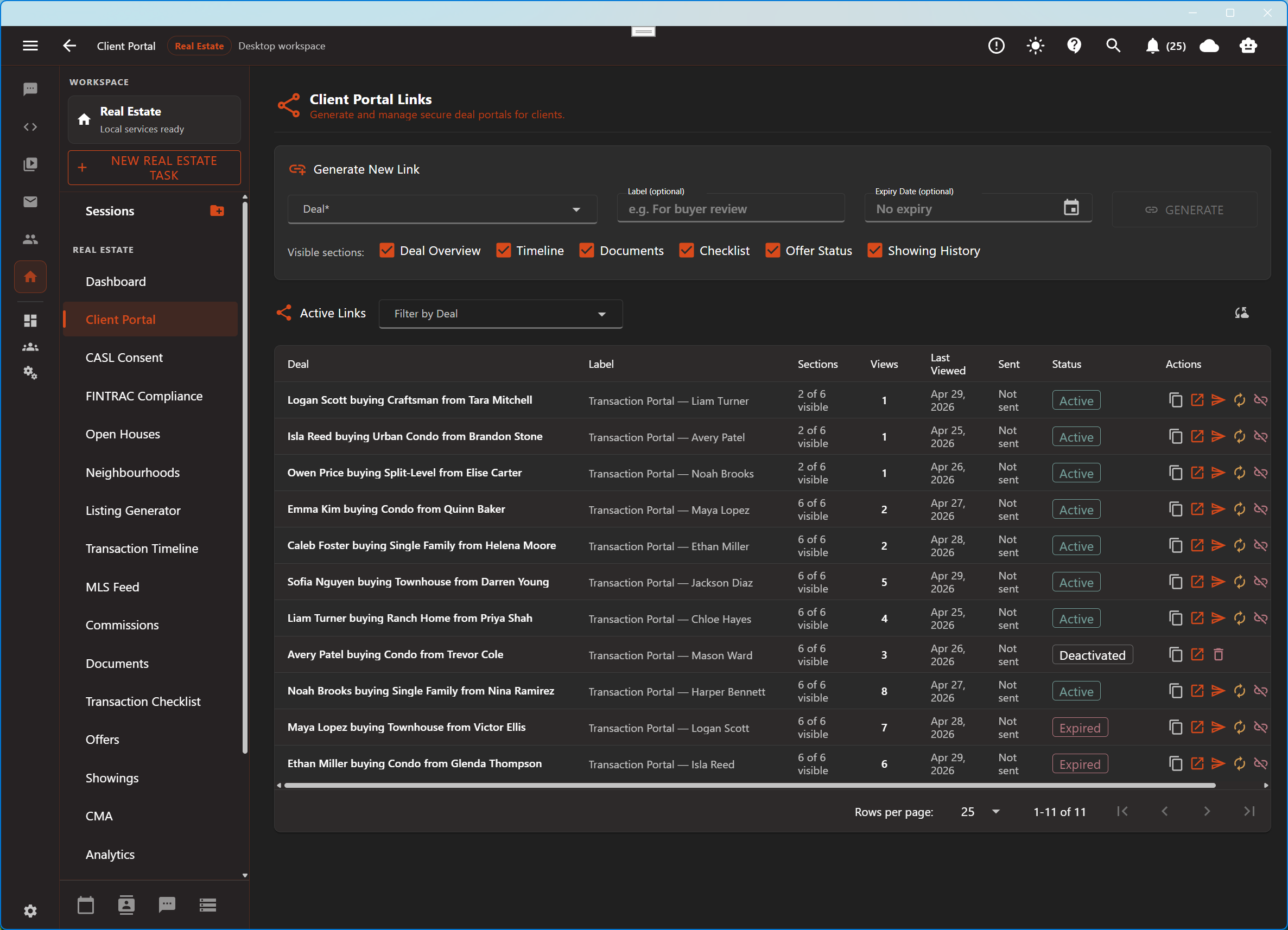Open the search magnifier icon

1113,46
